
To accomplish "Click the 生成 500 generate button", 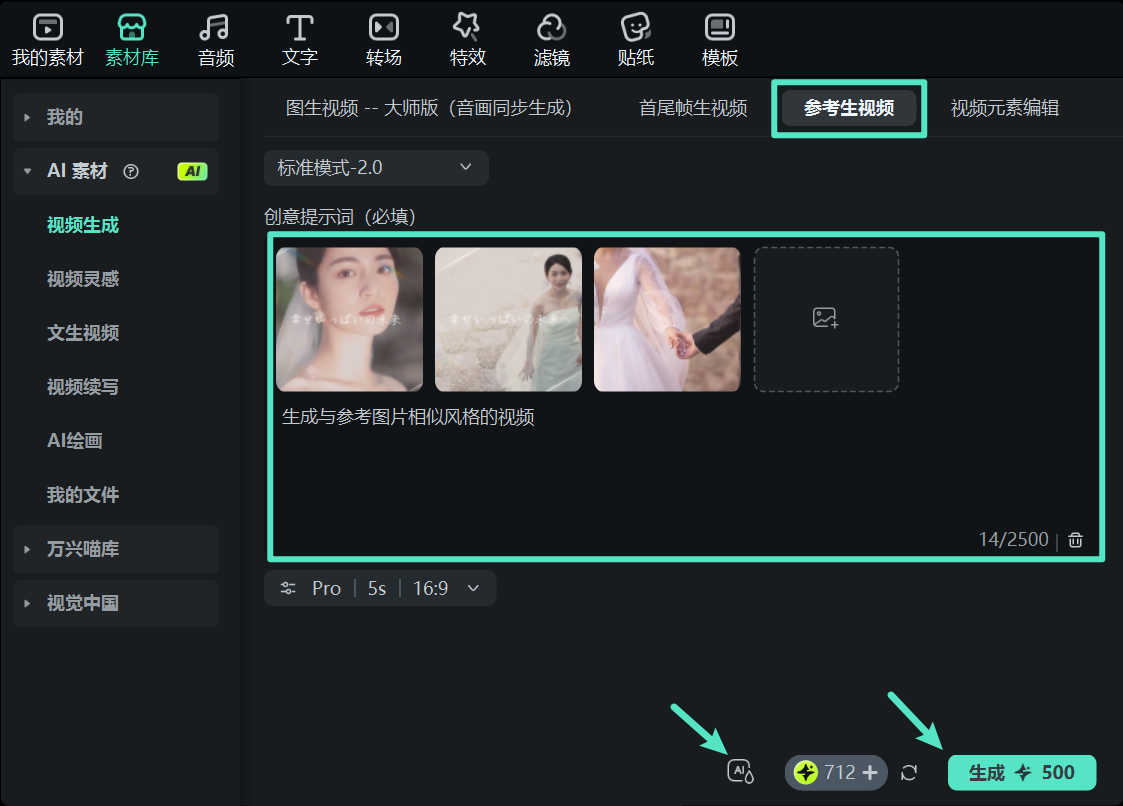I will tap(1021, 772).
